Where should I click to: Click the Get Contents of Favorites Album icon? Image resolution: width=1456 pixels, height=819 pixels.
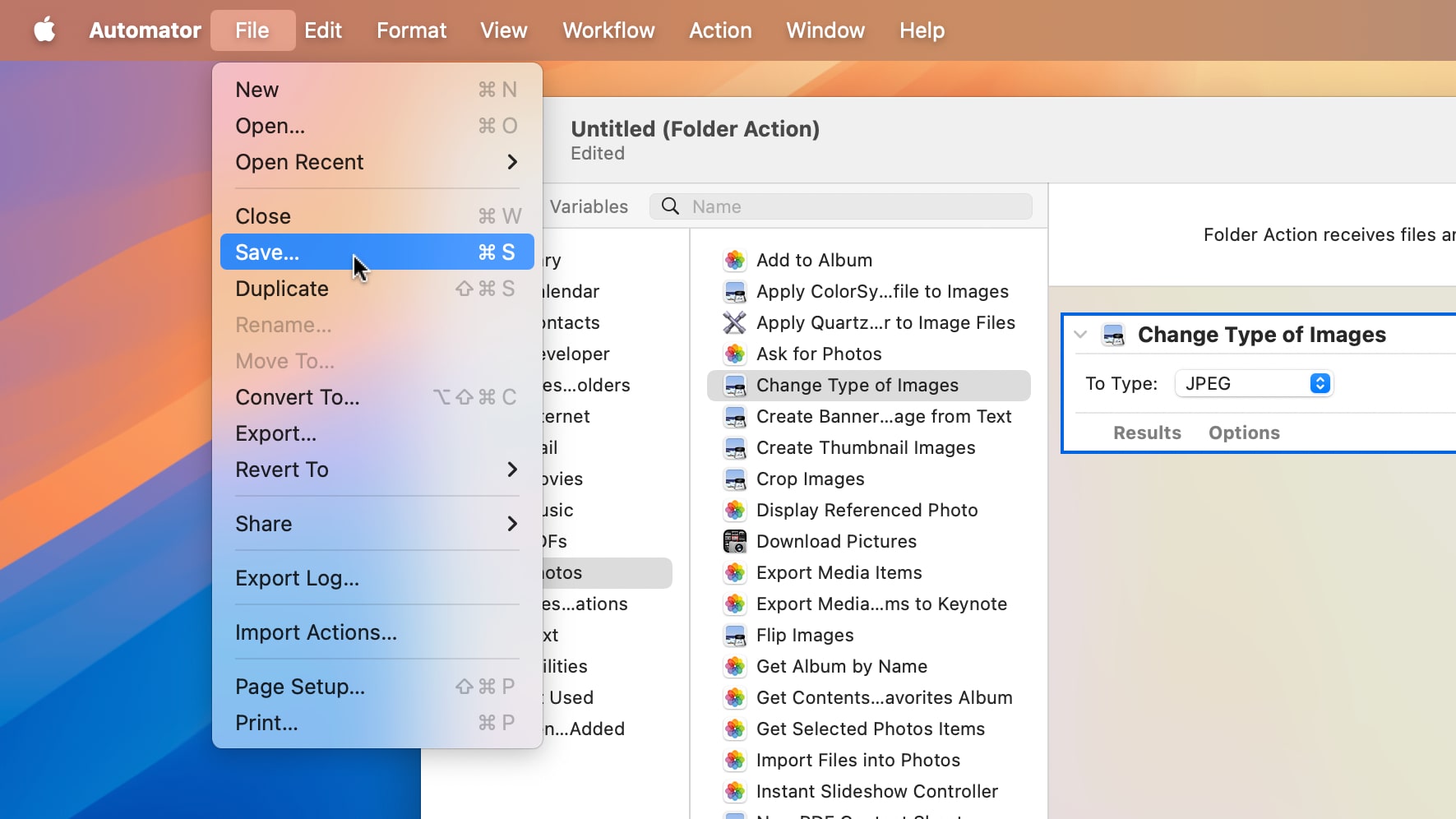[x=734, y=698]
